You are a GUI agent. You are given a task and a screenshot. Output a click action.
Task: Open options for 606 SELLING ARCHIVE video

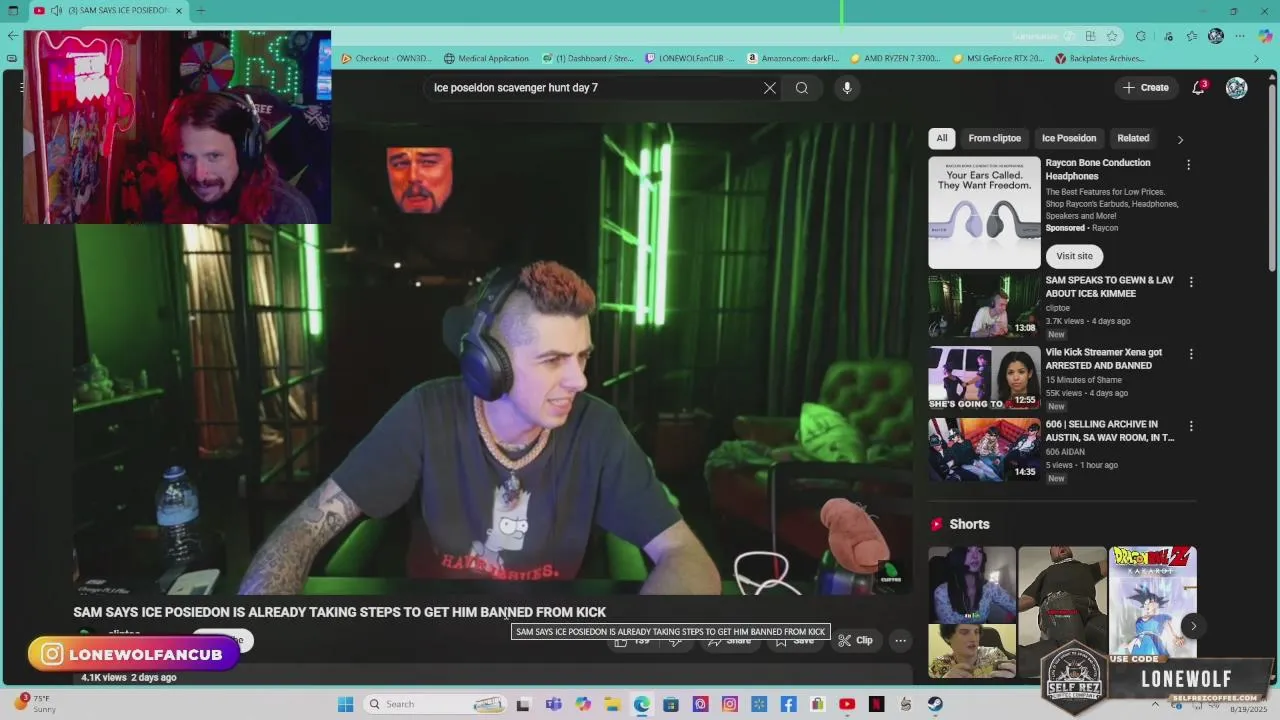1190,426
